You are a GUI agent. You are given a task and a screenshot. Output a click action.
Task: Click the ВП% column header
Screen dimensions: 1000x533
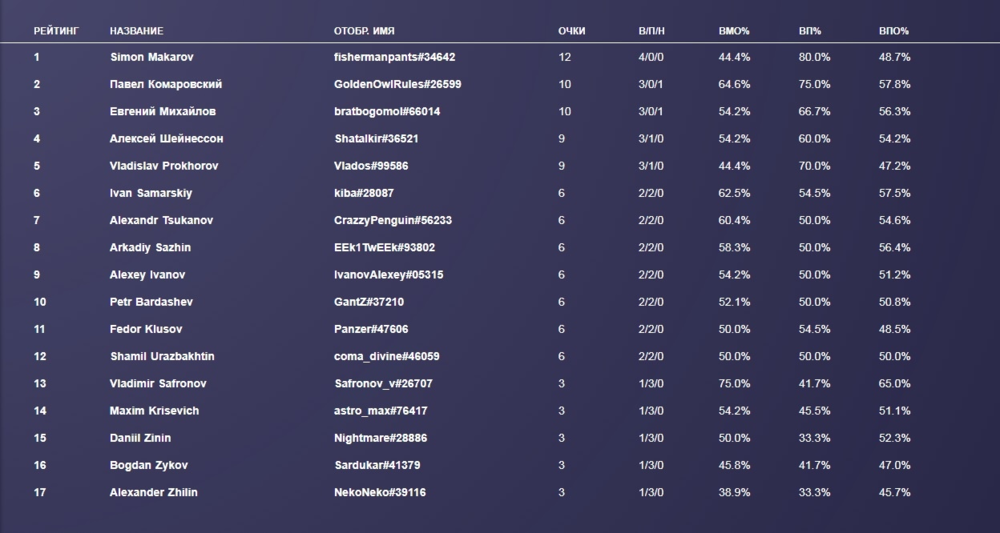click(x=809, y=31)
